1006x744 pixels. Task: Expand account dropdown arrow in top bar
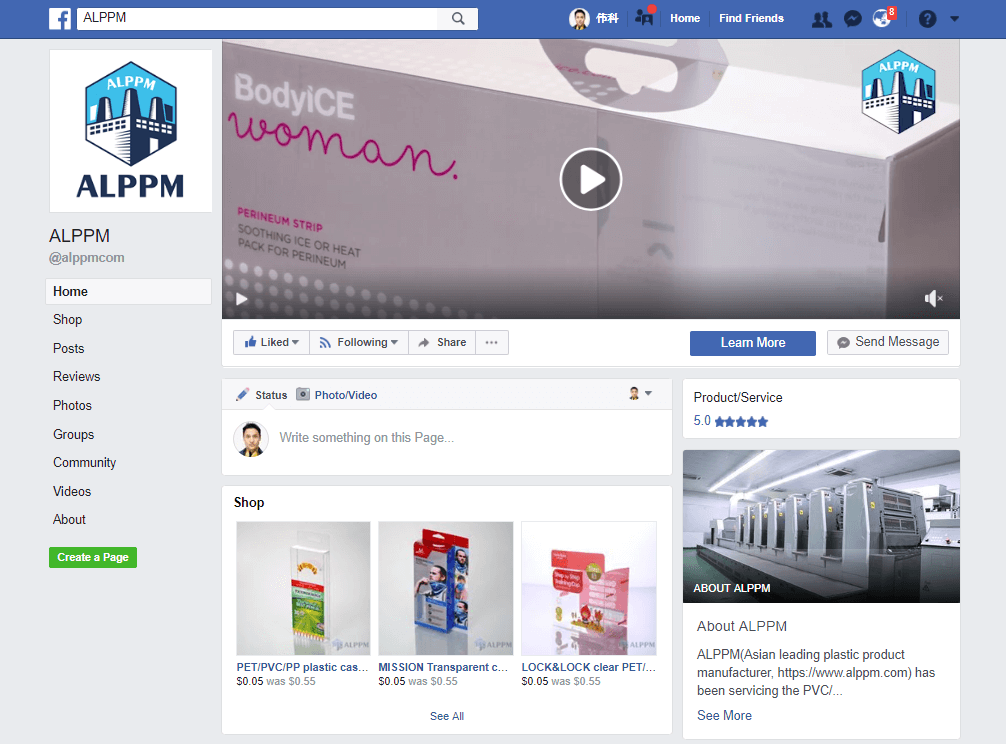click(954, 19)
